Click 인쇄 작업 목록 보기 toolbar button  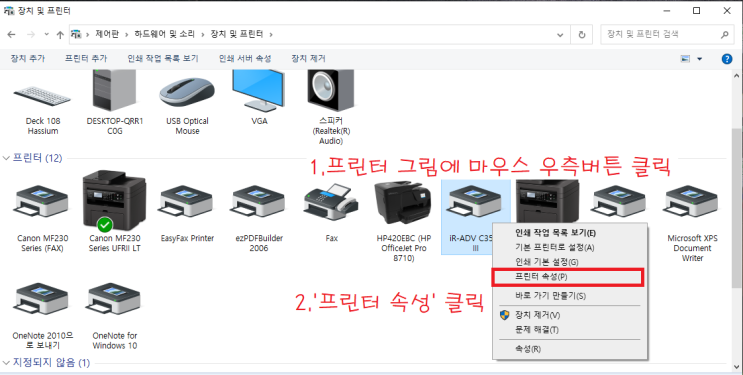point(163,59)
